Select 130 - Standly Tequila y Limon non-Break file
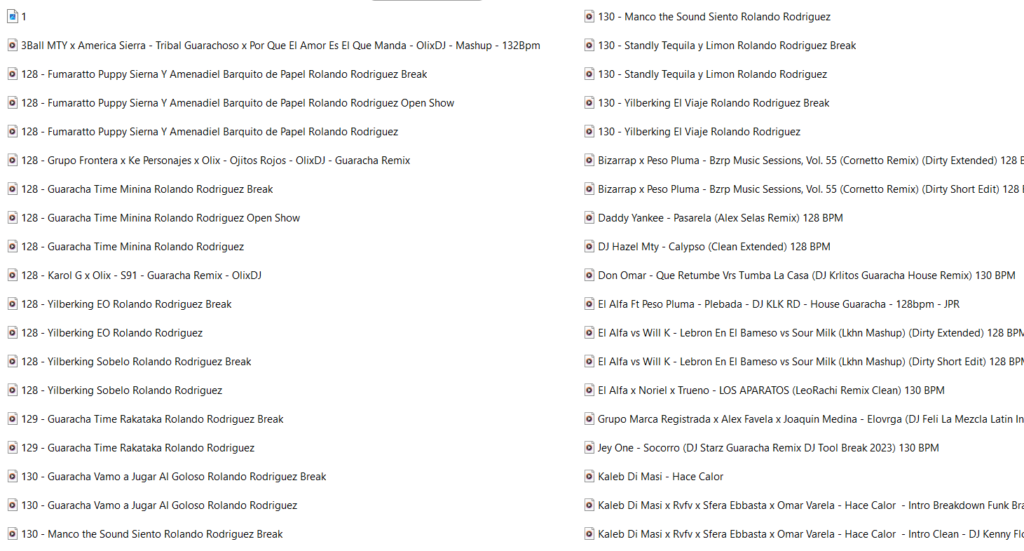The width and height of the screenshot is (1024, 551). 712,74
